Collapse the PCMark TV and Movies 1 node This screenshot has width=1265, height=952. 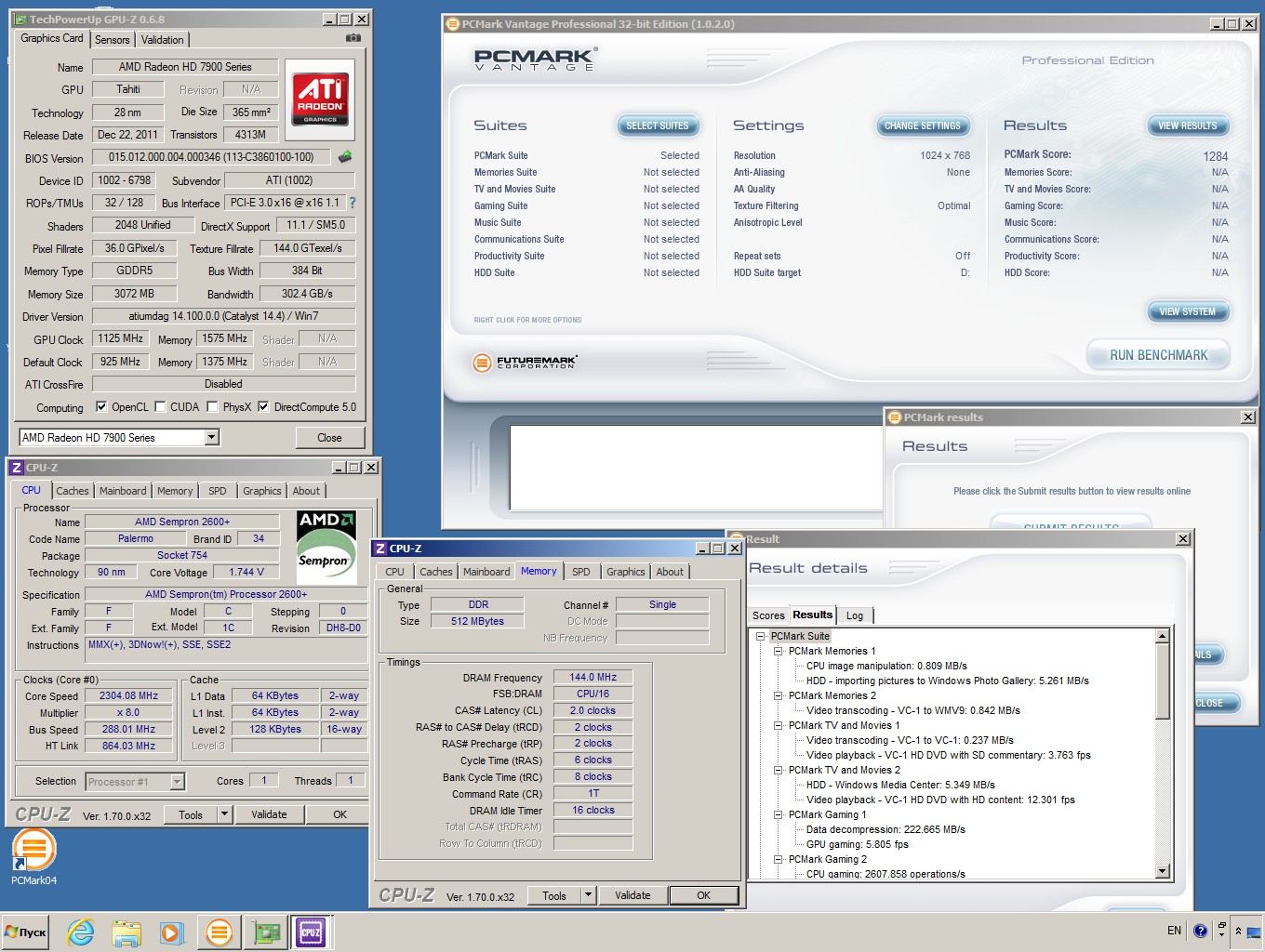coord(779,726)
